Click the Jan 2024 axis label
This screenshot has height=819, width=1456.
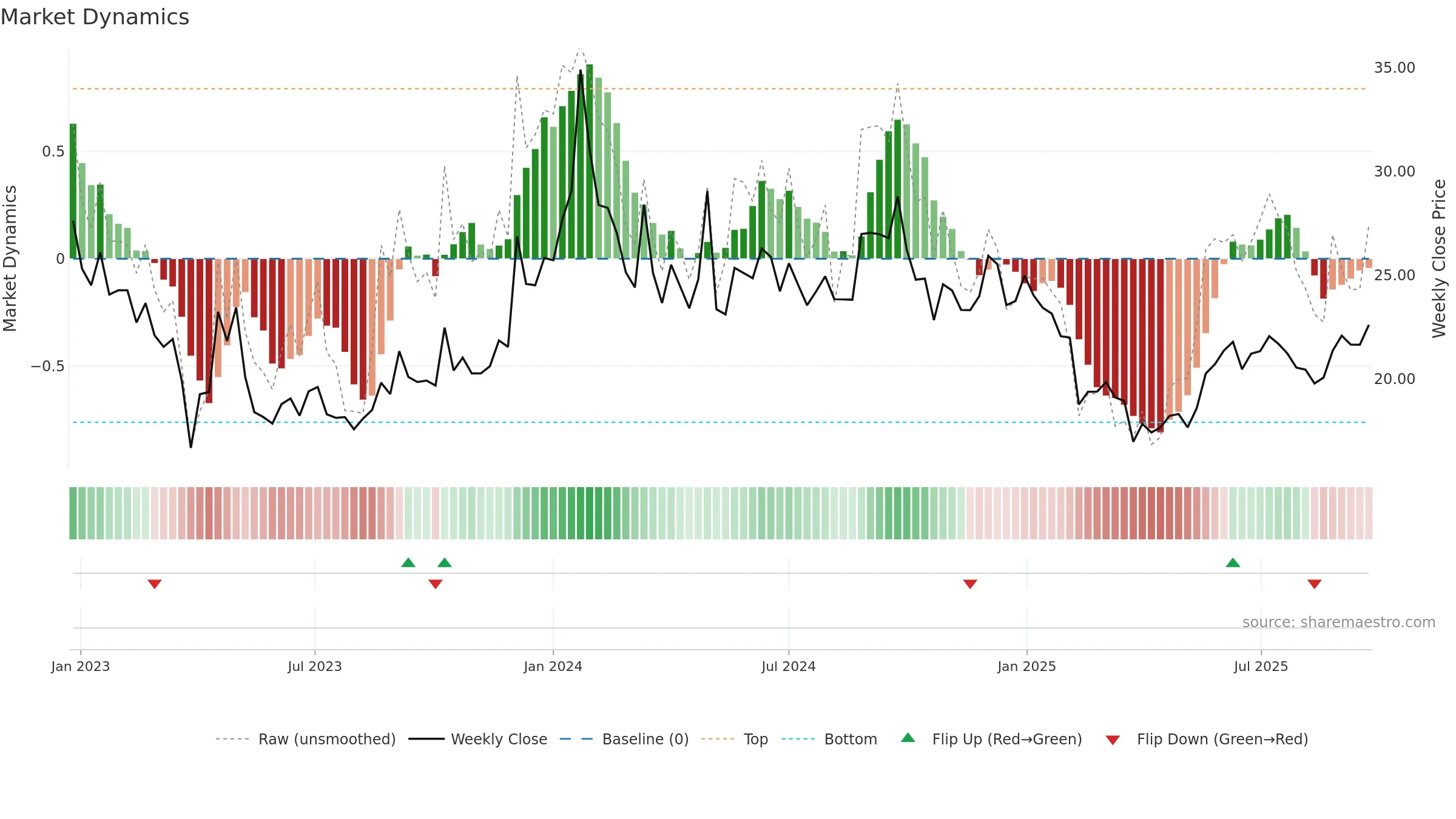tap(553, 666)
